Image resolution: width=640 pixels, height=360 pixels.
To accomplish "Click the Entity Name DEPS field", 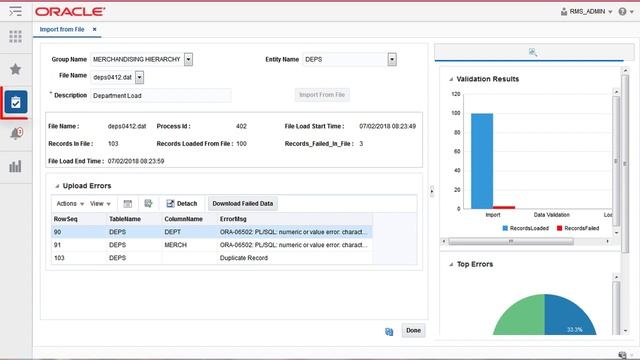I will (345, 60).
